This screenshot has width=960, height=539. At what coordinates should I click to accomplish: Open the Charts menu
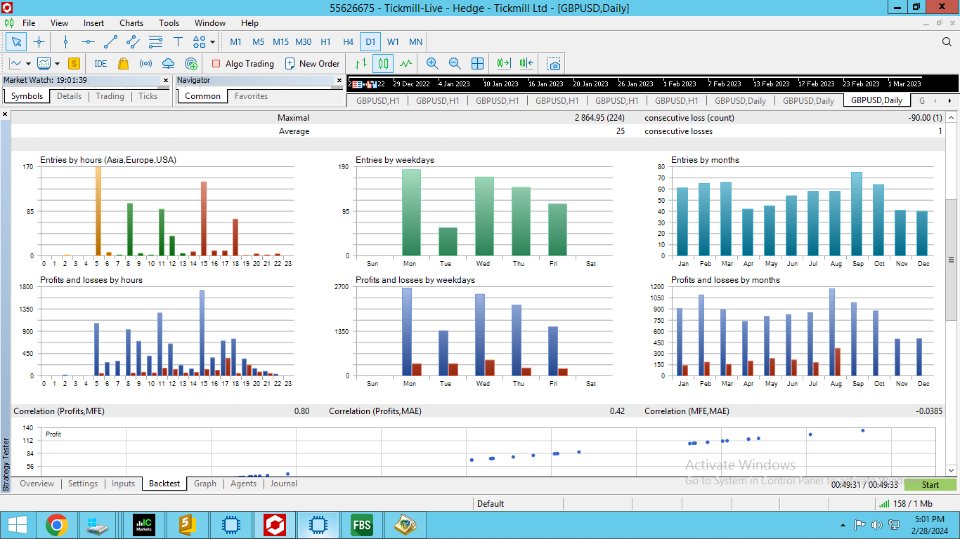[131, 23]
